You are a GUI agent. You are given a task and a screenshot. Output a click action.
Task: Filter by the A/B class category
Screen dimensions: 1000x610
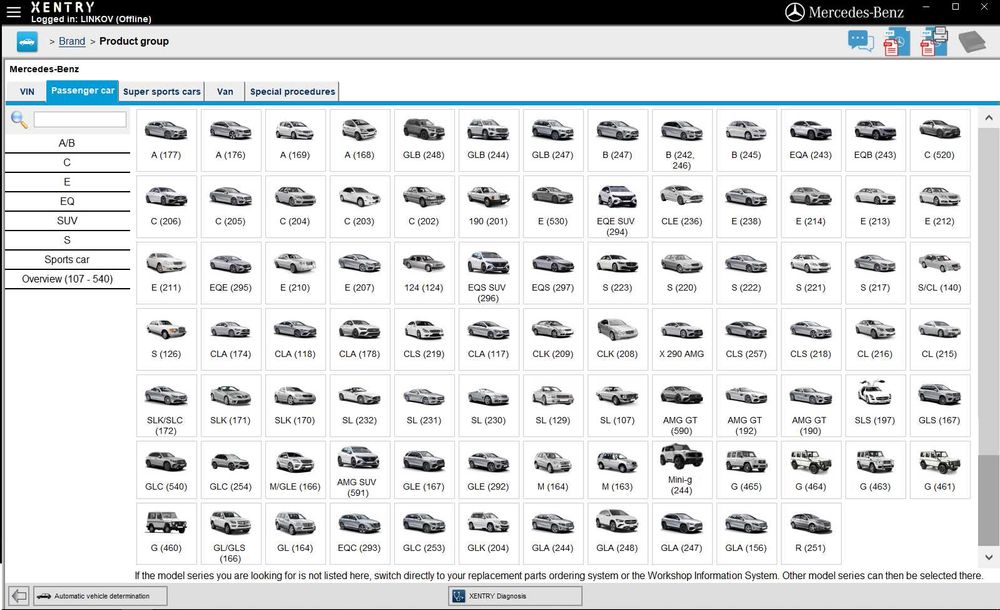(x=67, y=143)
